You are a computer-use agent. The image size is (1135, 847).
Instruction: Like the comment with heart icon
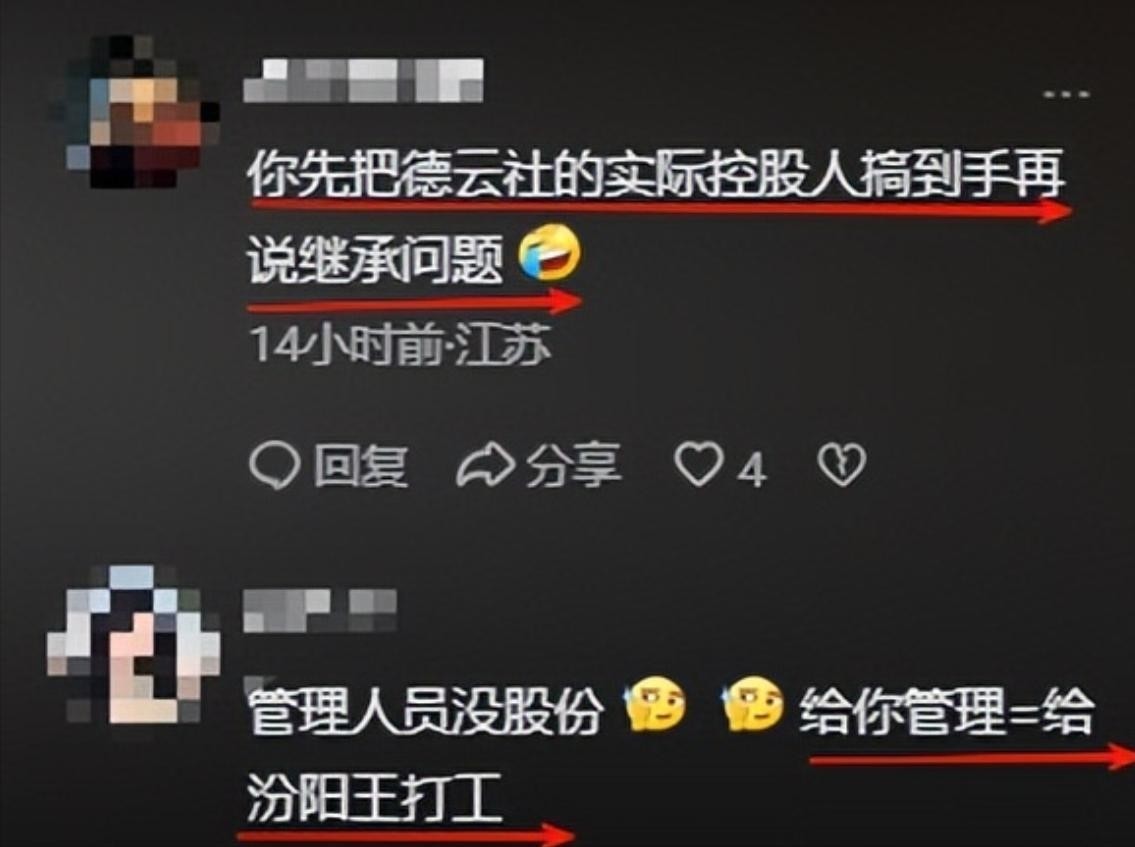click(699, 464)
